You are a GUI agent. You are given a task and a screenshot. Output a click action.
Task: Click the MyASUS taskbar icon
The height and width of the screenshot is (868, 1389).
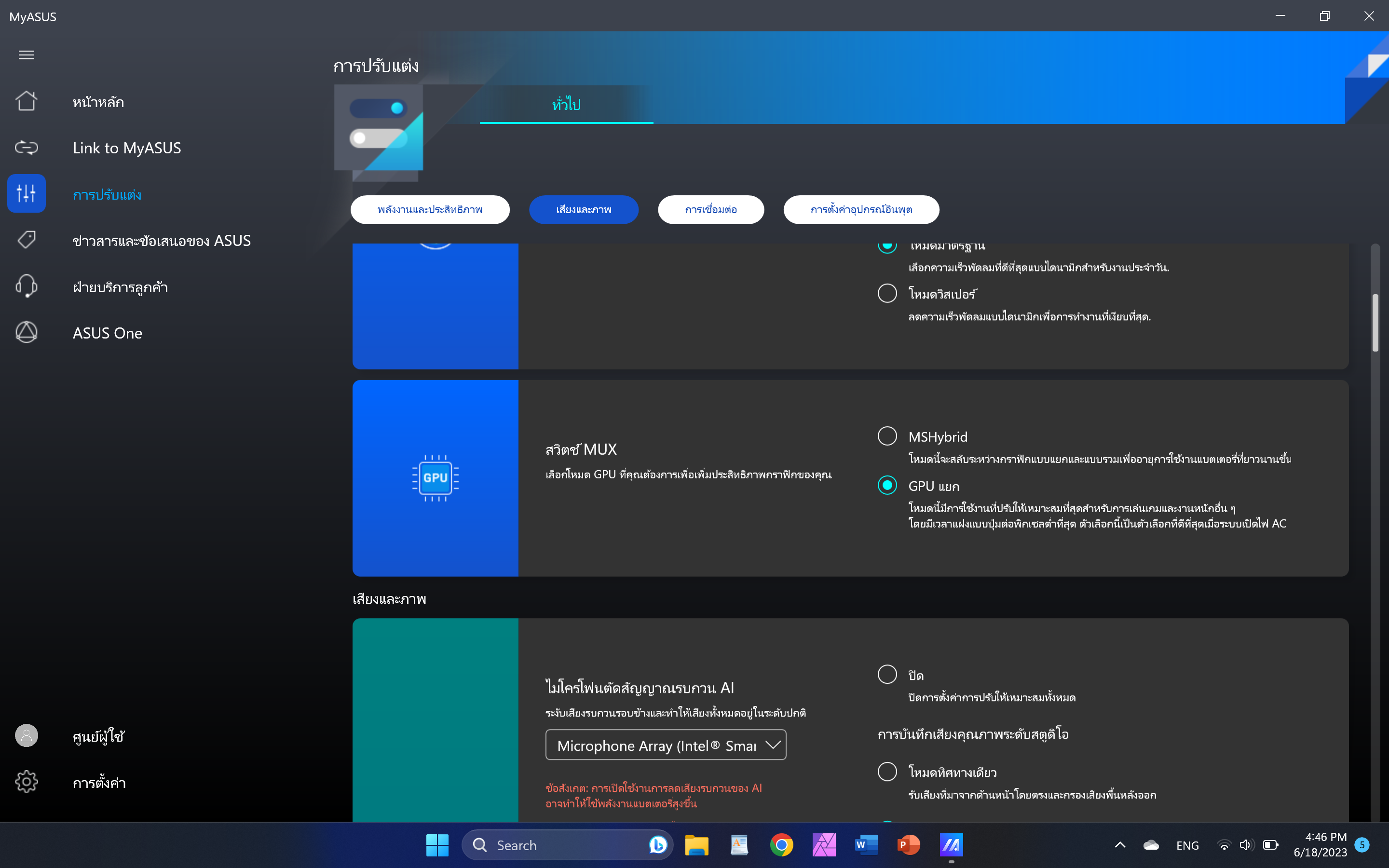pos(951,845)
